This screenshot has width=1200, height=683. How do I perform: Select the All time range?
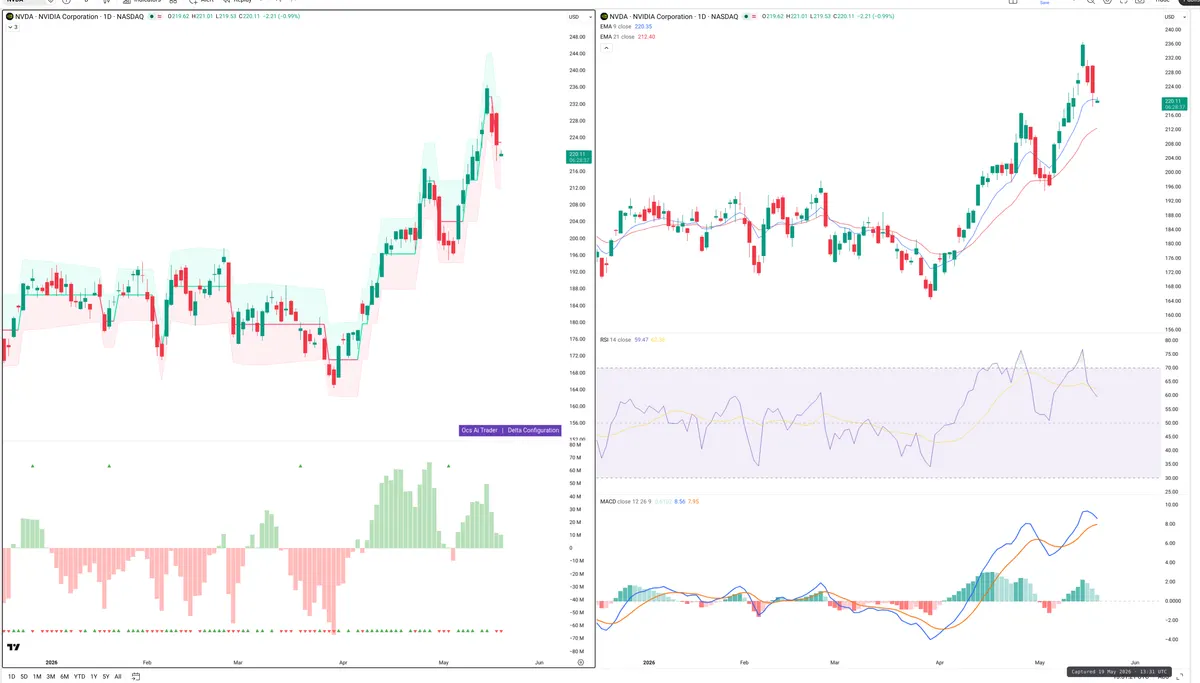click(118, 677)
